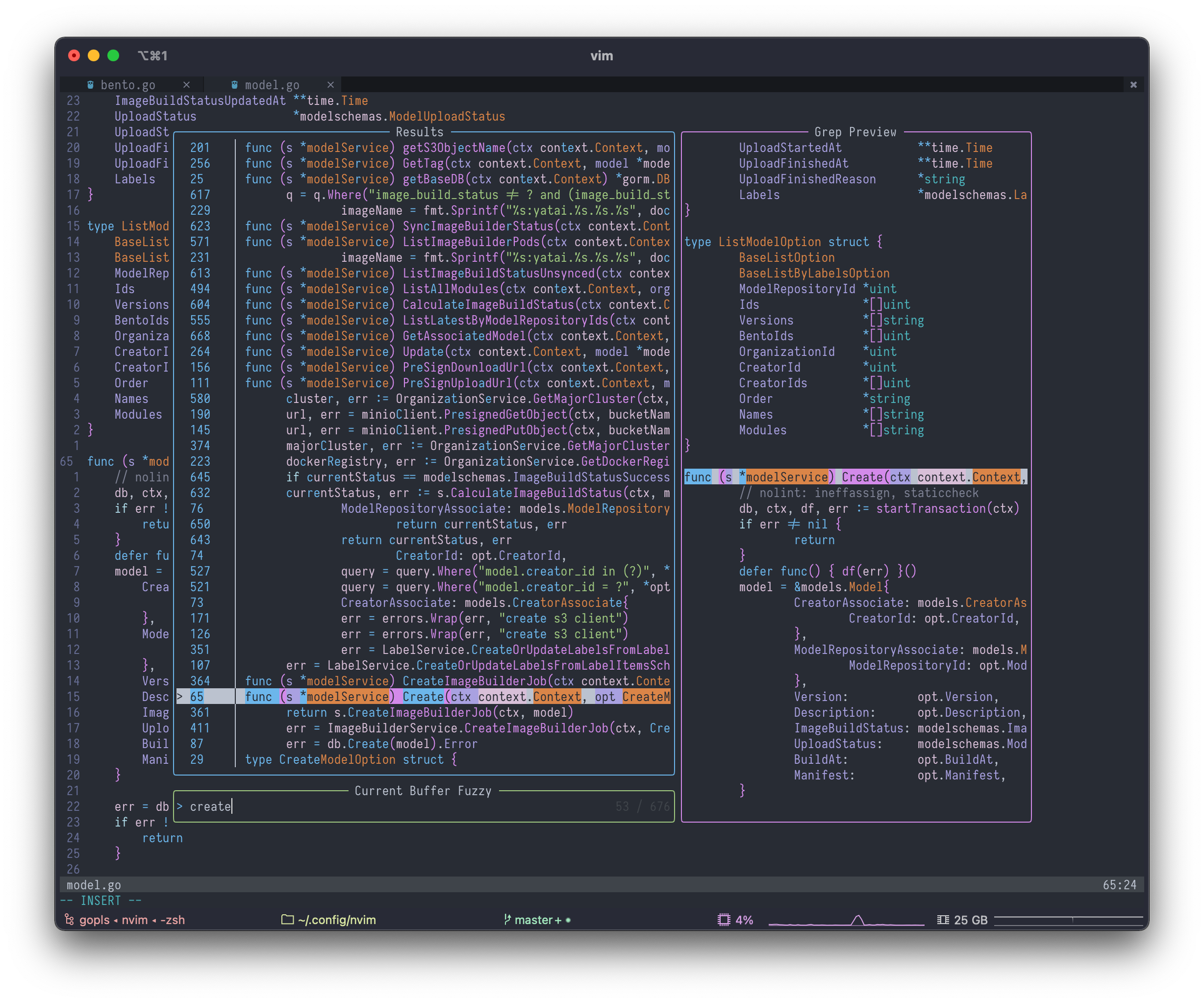Click the git branch icon next to master
The height and width of the screenshot is (1003, 1204).
pyautogui.click(x=508, y=919)
